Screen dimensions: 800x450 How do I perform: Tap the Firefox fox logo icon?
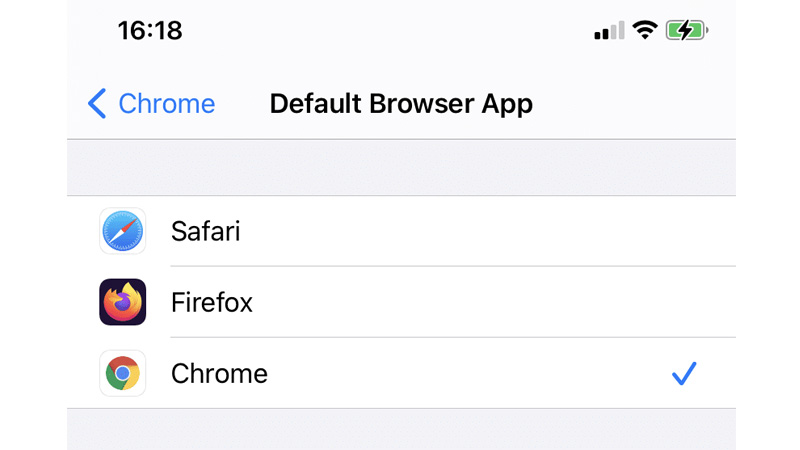point(123,302)
